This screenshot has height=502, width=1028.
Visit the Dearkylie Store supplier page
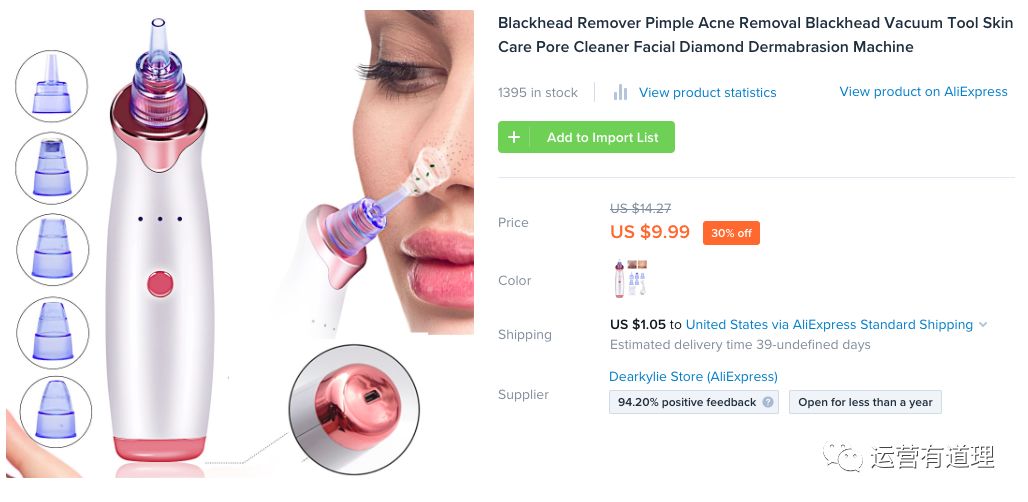(x=693, y=377)
